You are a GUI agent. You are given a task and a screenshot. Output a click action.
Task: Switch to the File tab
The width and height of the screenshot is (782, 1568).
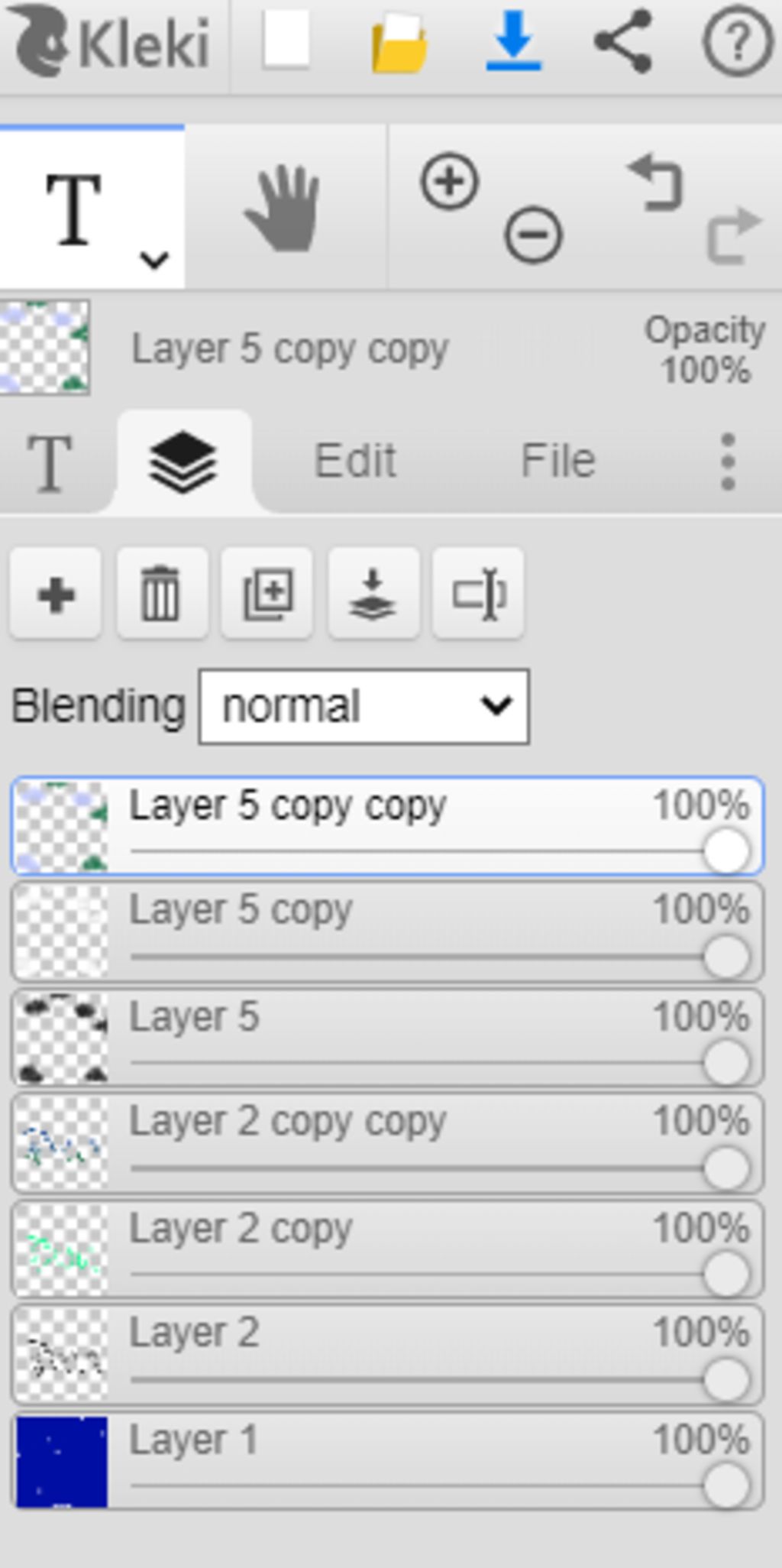click(557, 461)
